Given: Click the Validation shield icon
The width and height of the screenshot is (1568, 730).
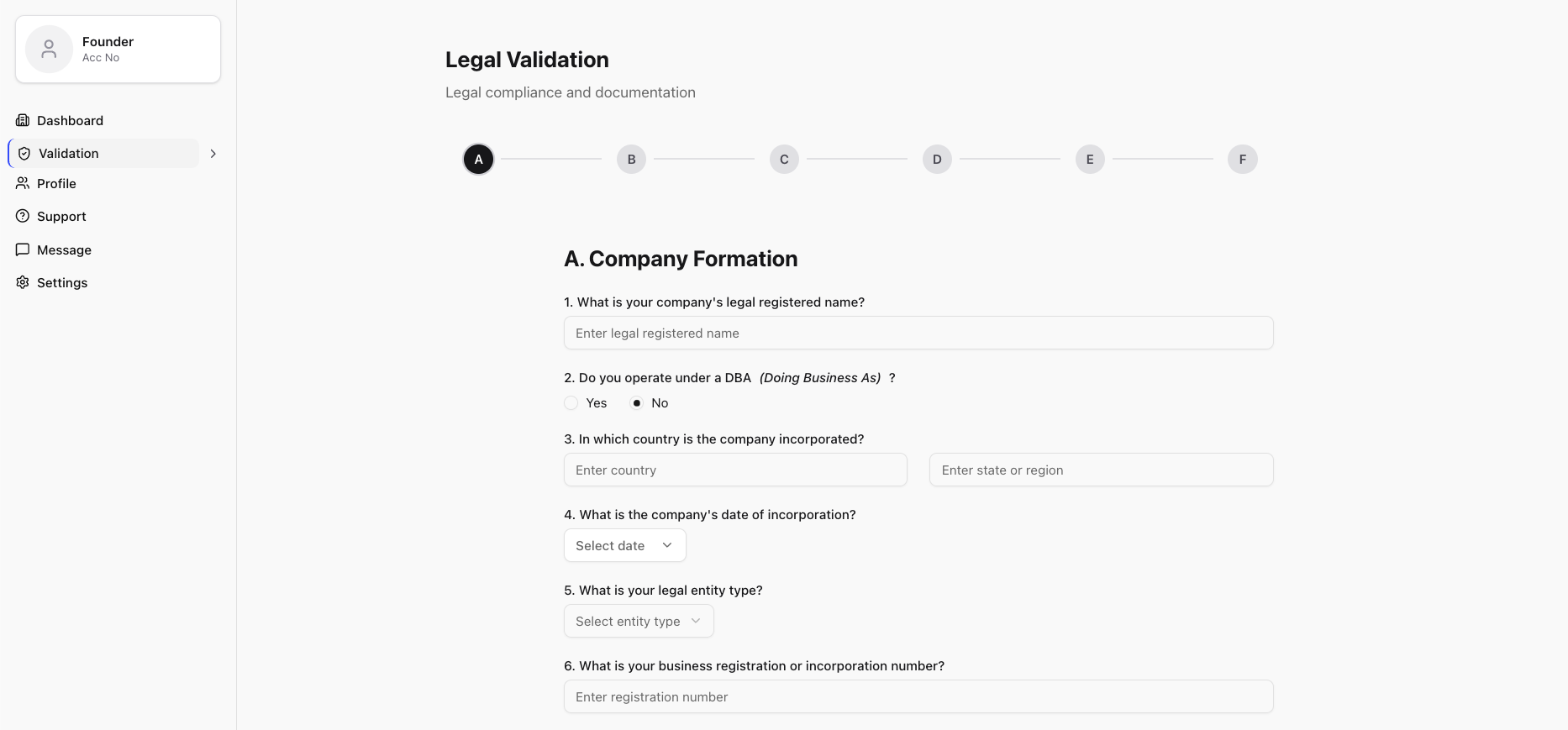Looking at the screenshot, I should coord(24,154).
